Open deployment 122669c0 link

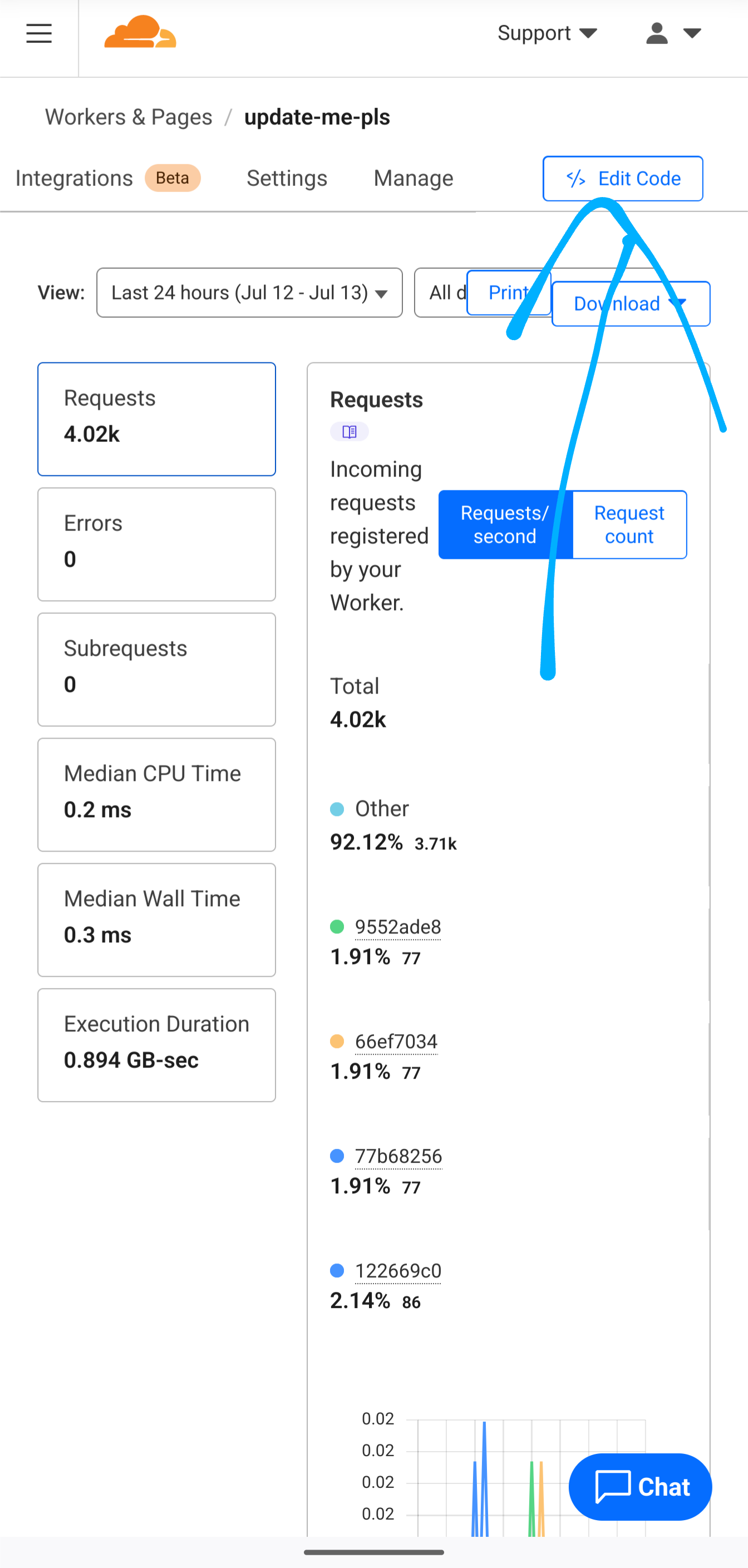pyautogui.click(x=398, y=1271)
